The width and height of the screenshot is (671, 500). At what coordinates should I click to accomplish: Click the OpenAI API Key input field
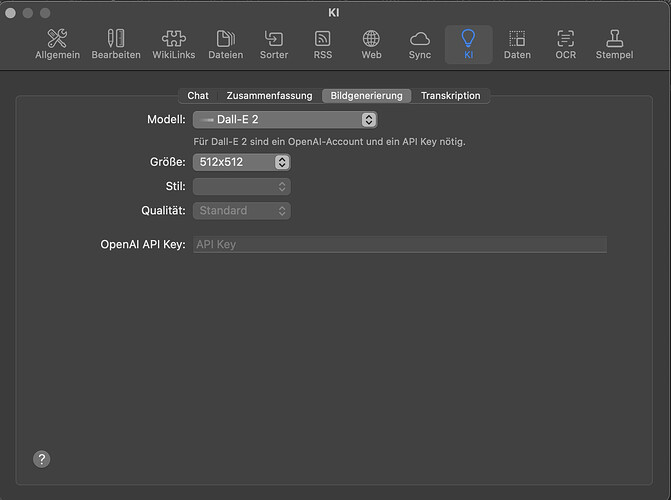(398, 244)
